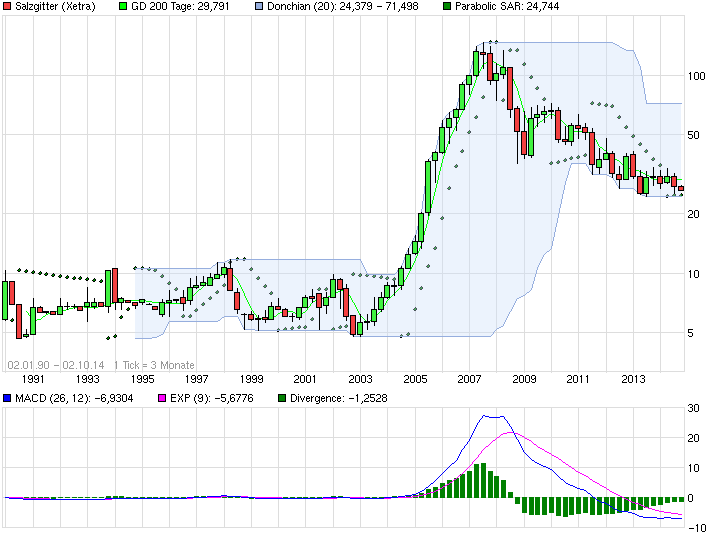
Task: Click the Divergence value label in the lower legend
Action: click(339, 399)
